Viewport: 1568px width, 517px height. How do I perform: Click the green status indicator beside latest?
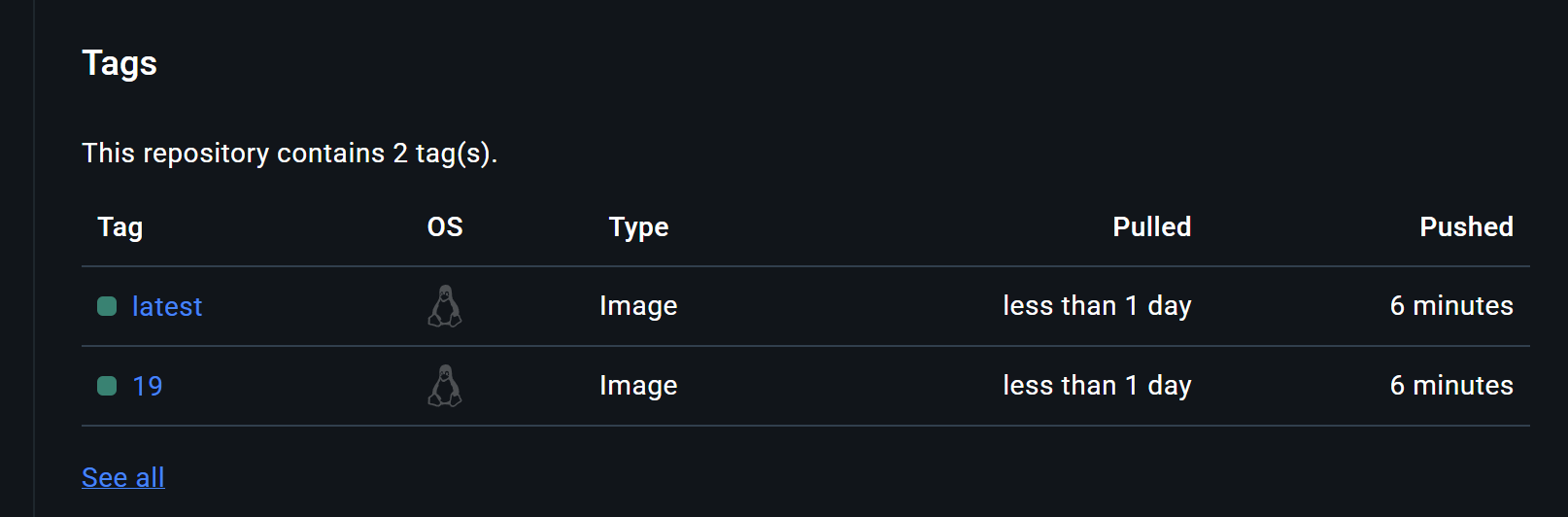pos(107,306)
